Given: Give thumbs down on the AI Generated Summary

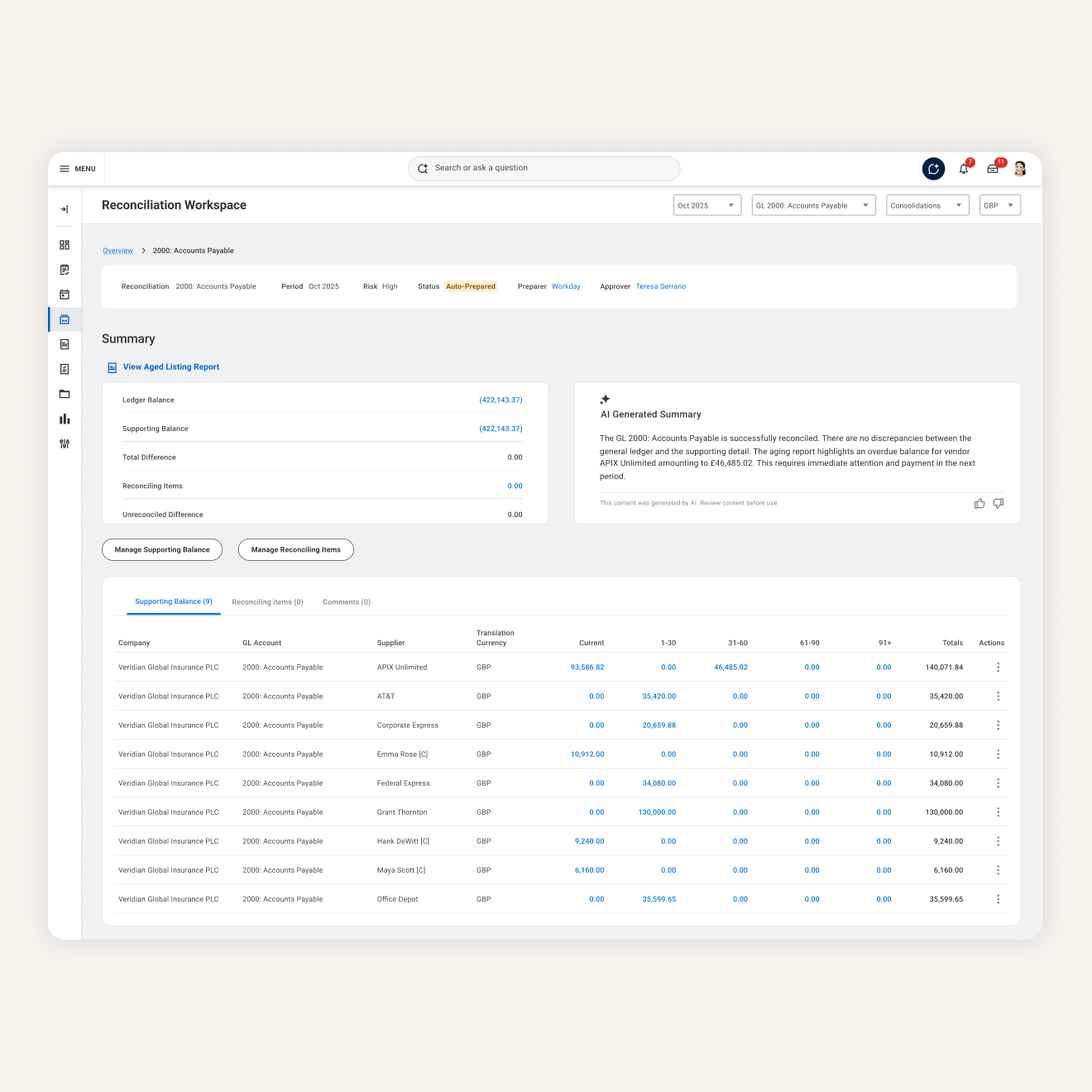Looking at the screenshot, I should click(x=998, y=503).
